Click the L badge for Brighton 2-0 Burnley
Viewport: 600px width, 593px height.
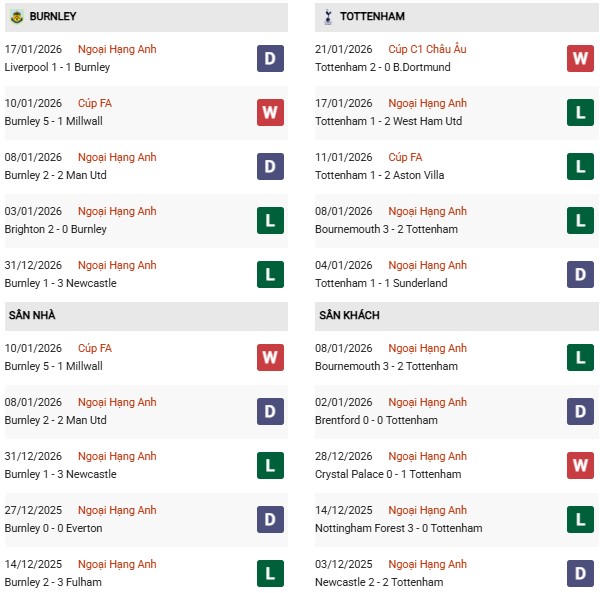pos(270,221)
